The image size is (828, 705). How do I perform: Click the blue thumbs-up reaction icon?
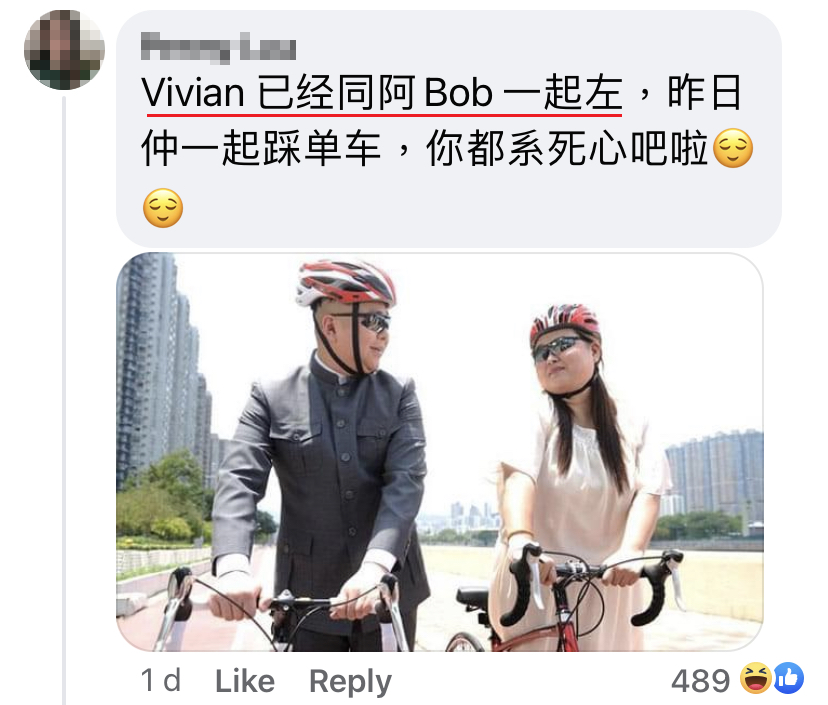coord(789,679)
